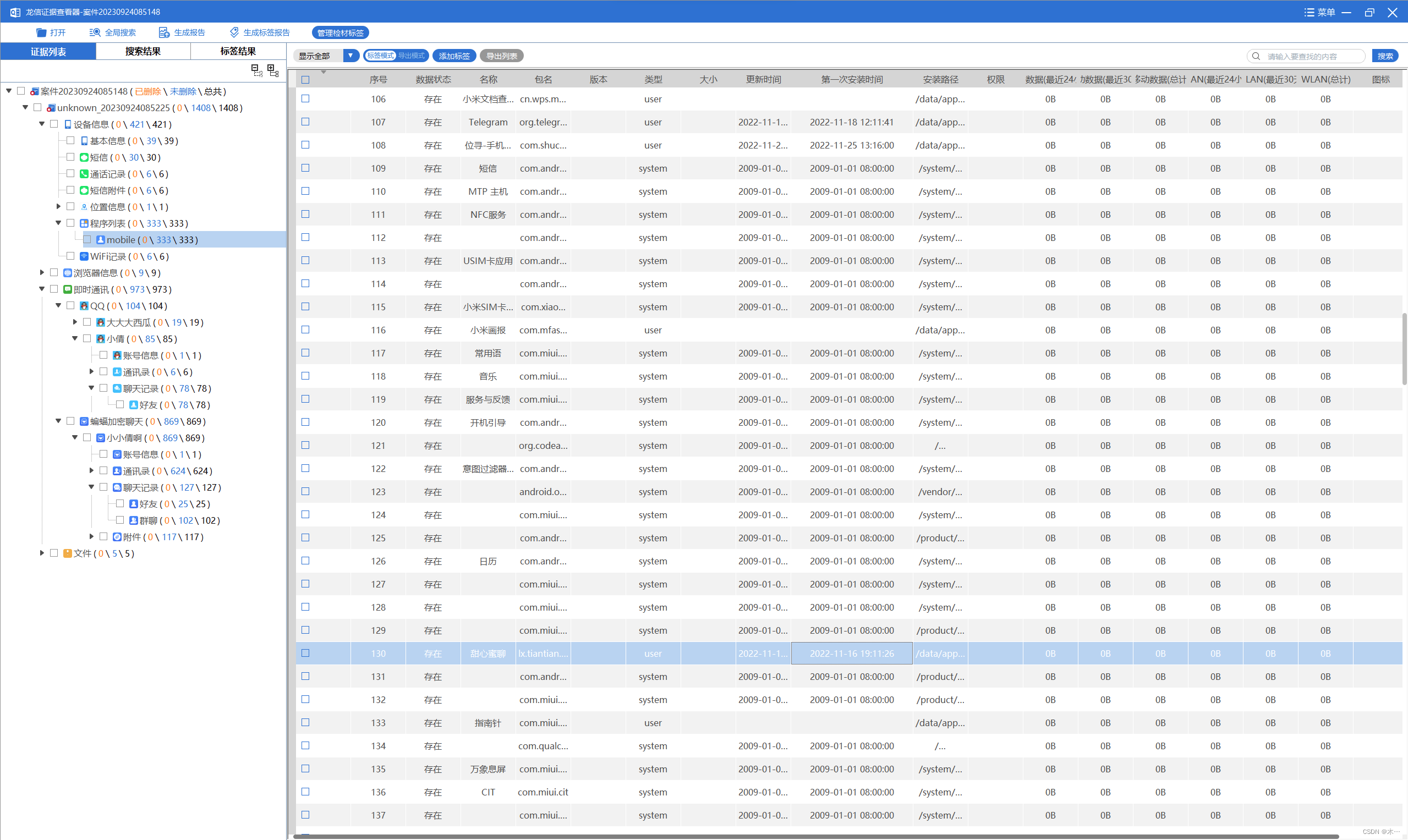Click the 文件 folder icon in tree

67,553
